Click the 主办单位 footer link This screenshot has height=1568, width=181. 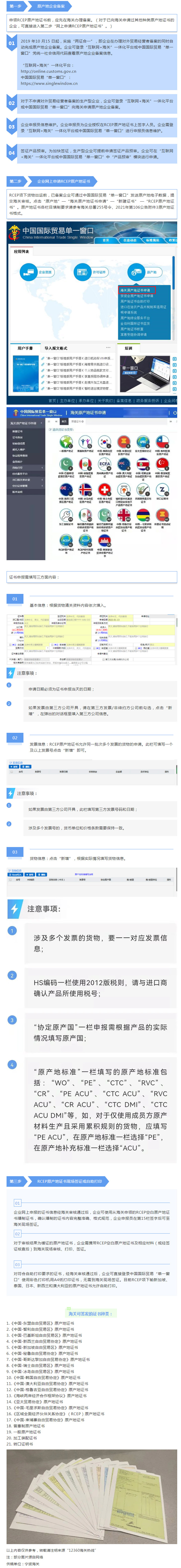click(x=67, y=401)
